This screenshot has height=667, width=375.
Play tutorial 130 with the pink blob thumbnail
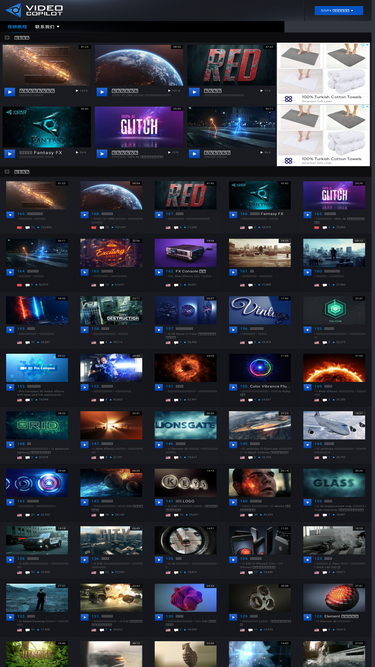[x=159, y=617]
